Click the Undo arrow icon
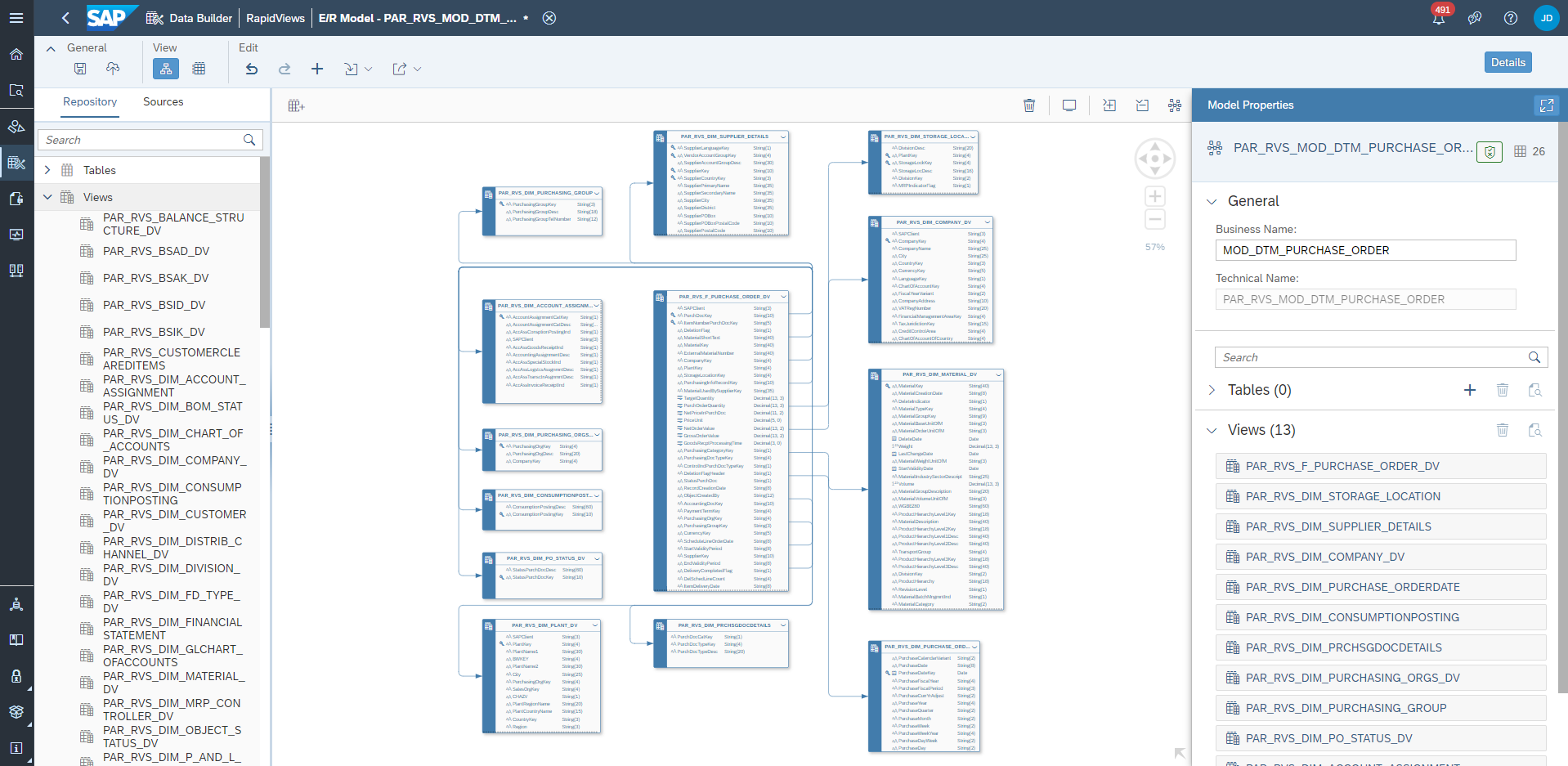1568x766 pixels. 252,69
